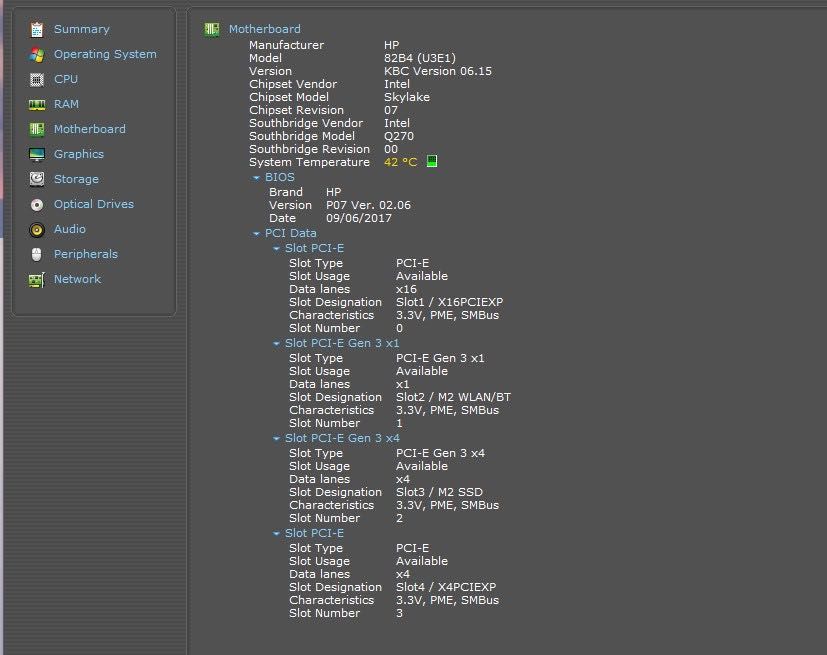Click the RAM module icon

(36, 104)
